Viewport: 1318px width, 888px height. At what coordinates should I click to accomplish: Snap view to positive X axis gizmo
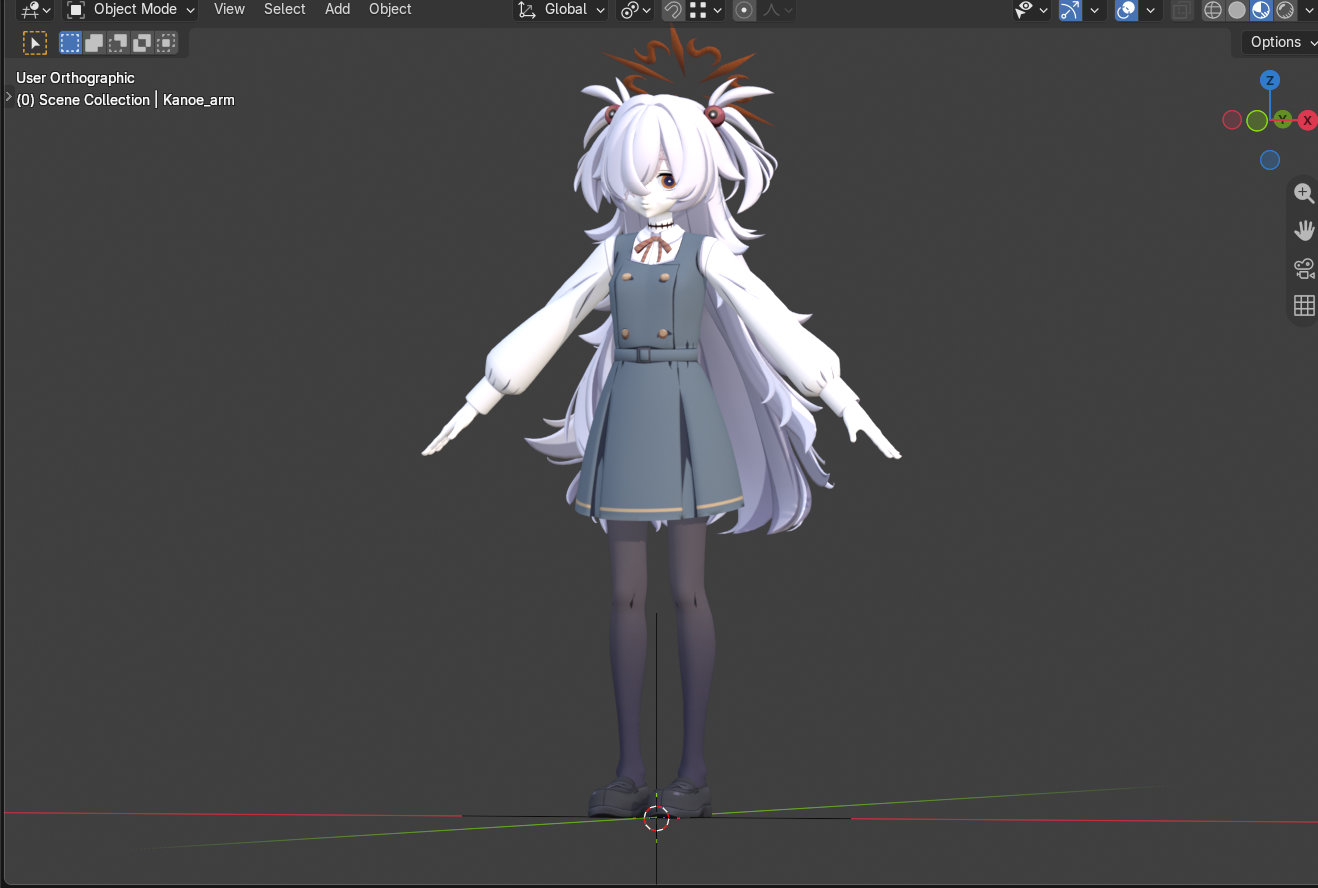point(1307,120)
